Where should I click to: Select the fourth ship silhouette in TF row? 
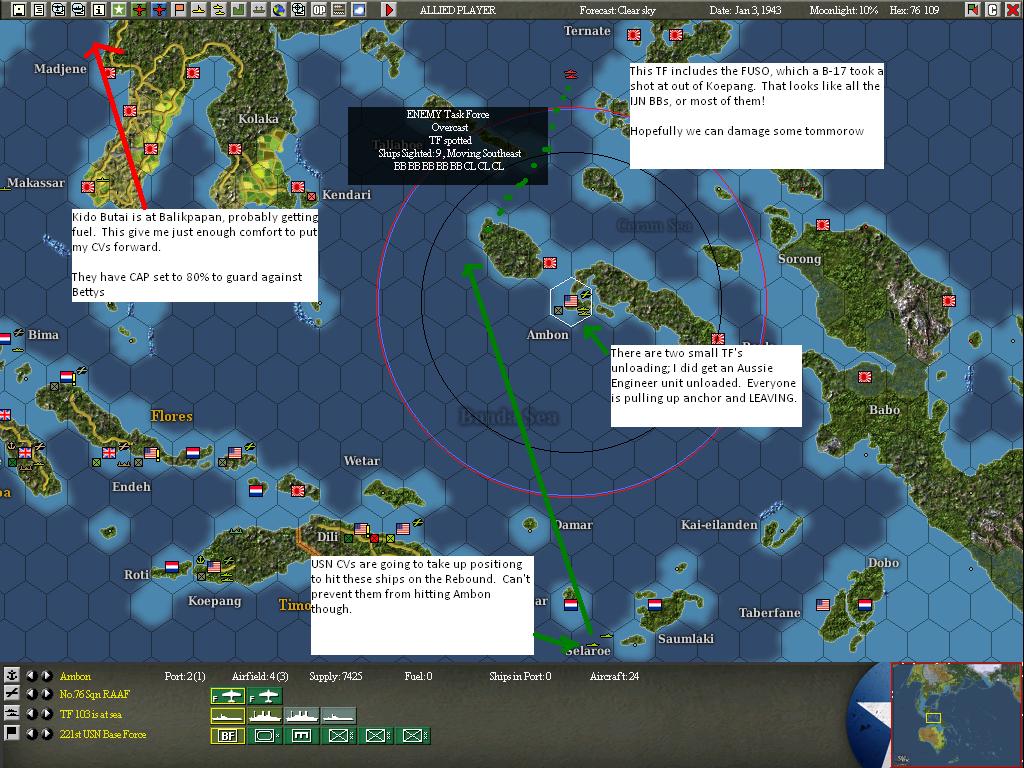[338, 716]
